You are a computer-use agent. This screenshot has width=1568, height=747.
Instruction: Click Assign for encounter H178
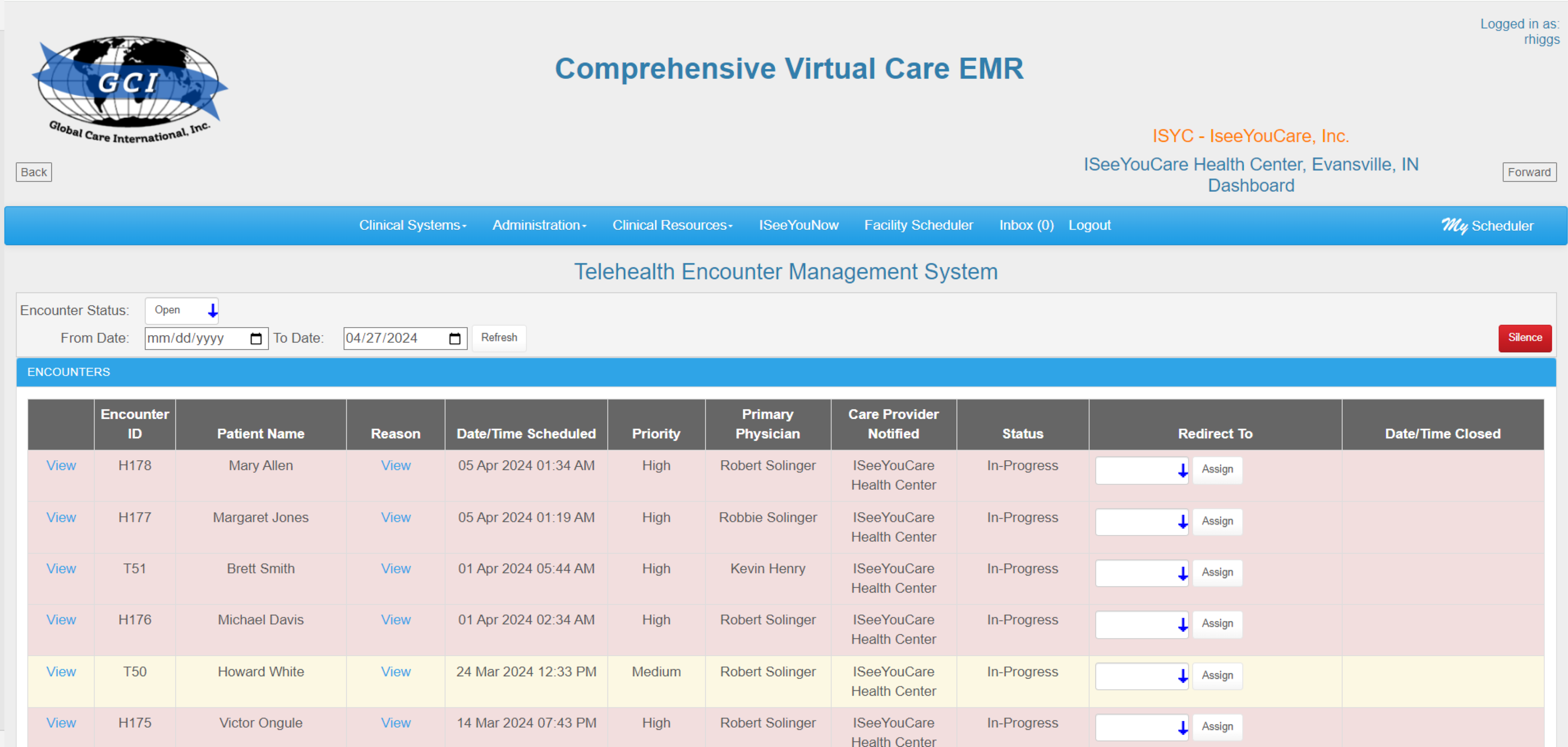pyautogui.click(x=1217, y=469)
